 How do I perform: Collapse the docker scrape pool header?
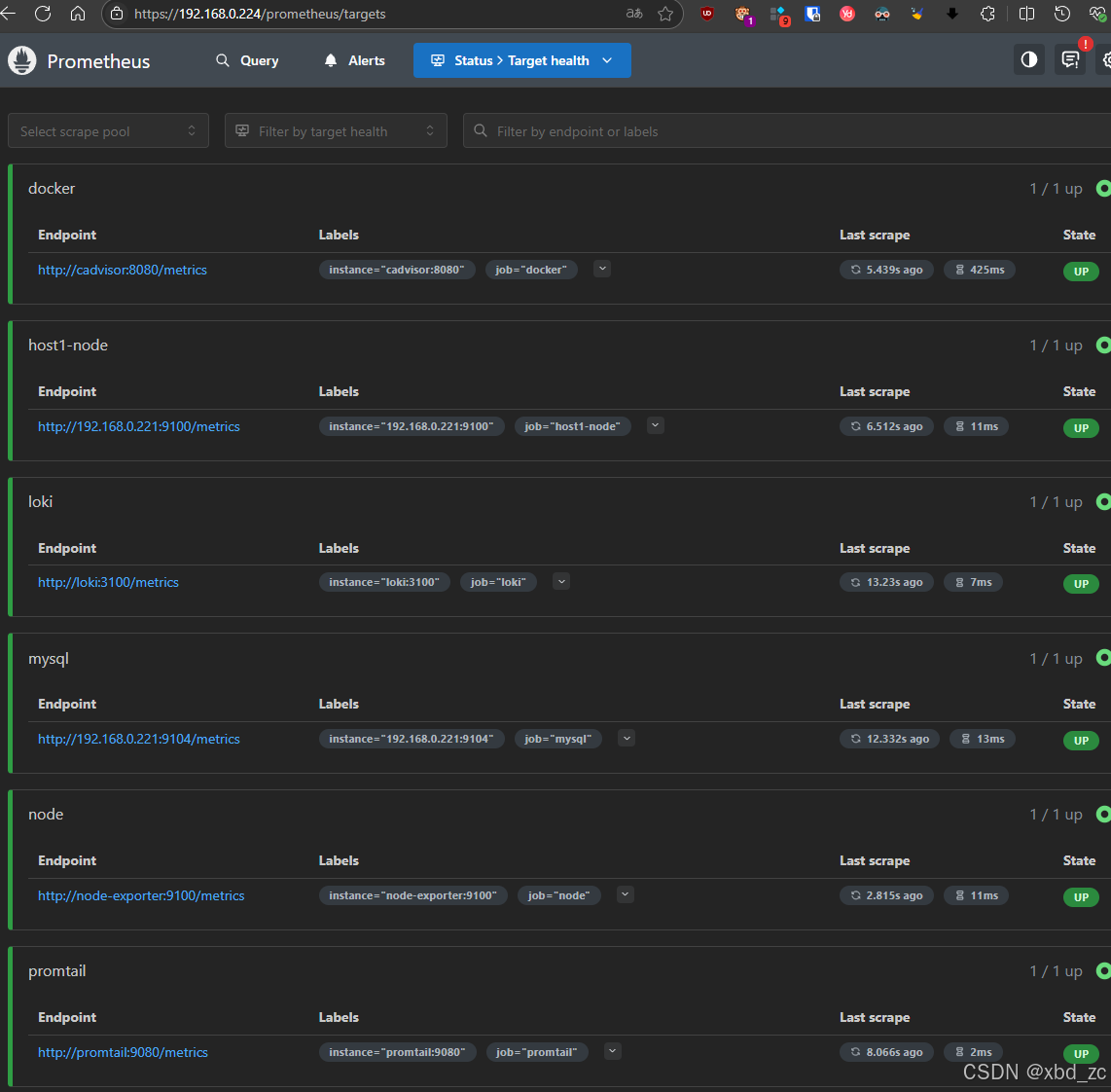(563, 189)
